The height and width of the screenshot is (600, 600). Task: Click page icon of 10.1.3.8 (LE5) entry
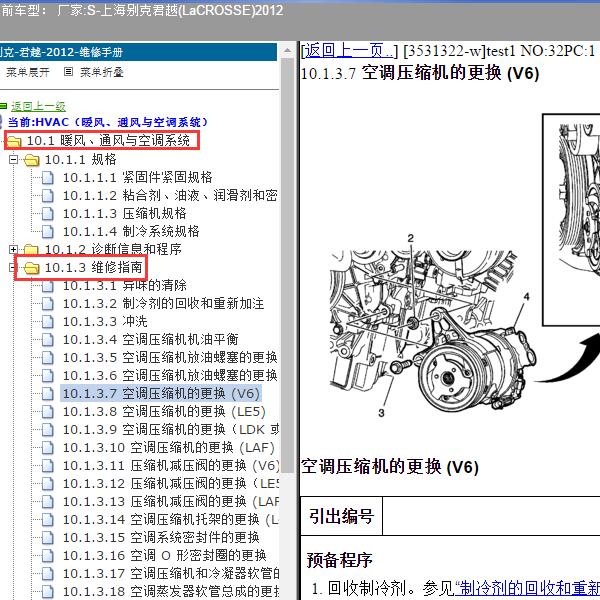click(x=47, y=412)
